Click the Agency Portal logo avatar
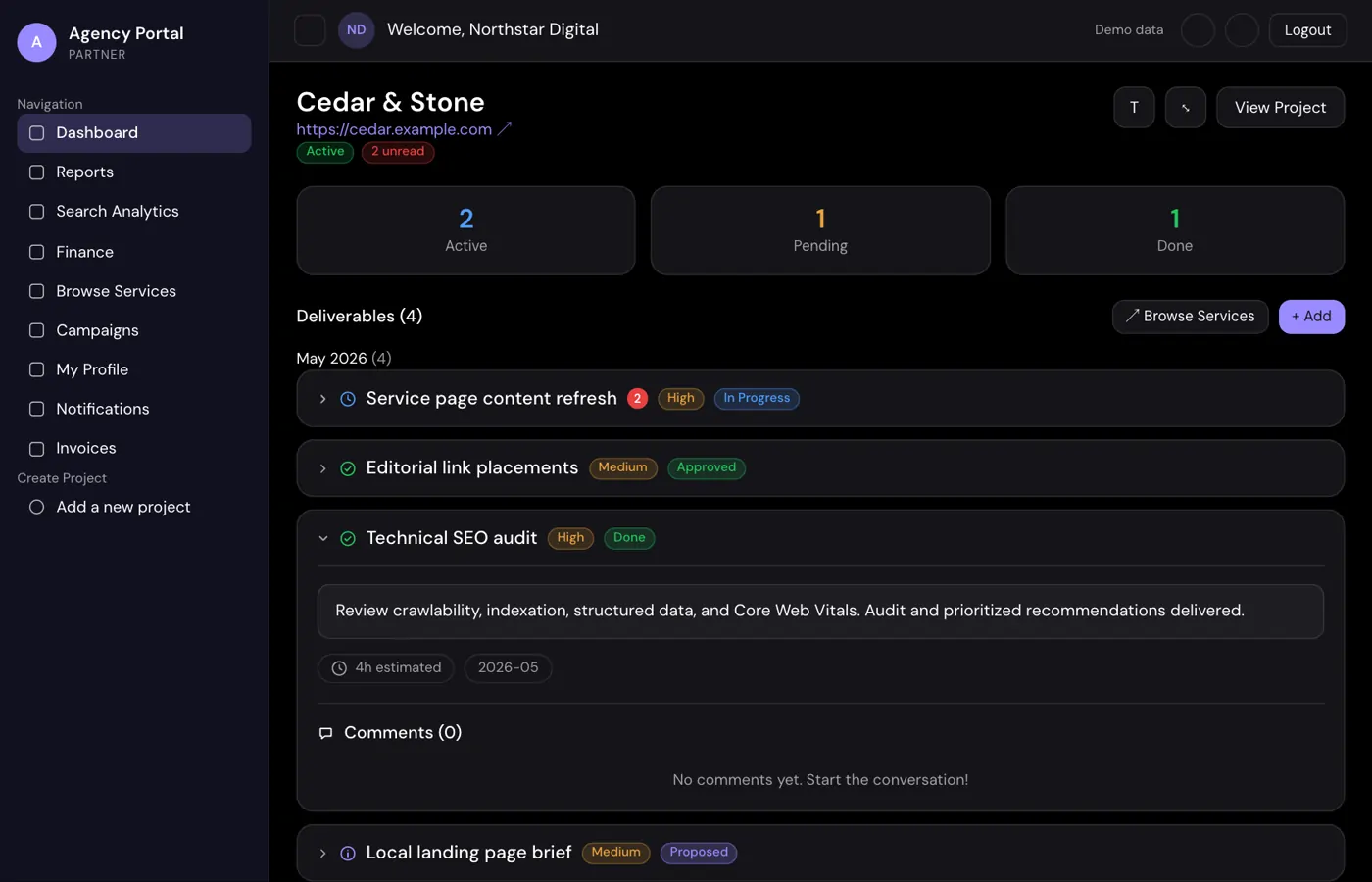1372x882 pixels. (37, 42)
